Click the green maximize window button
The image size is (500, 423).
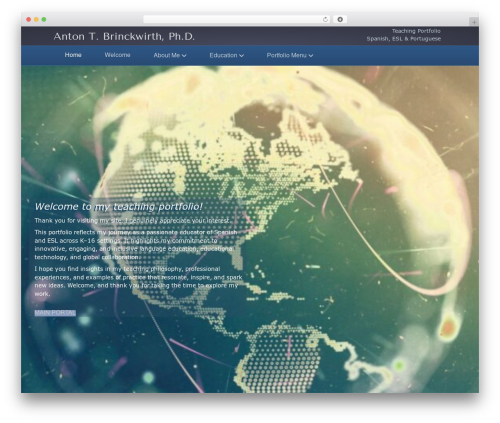point(44,19)
